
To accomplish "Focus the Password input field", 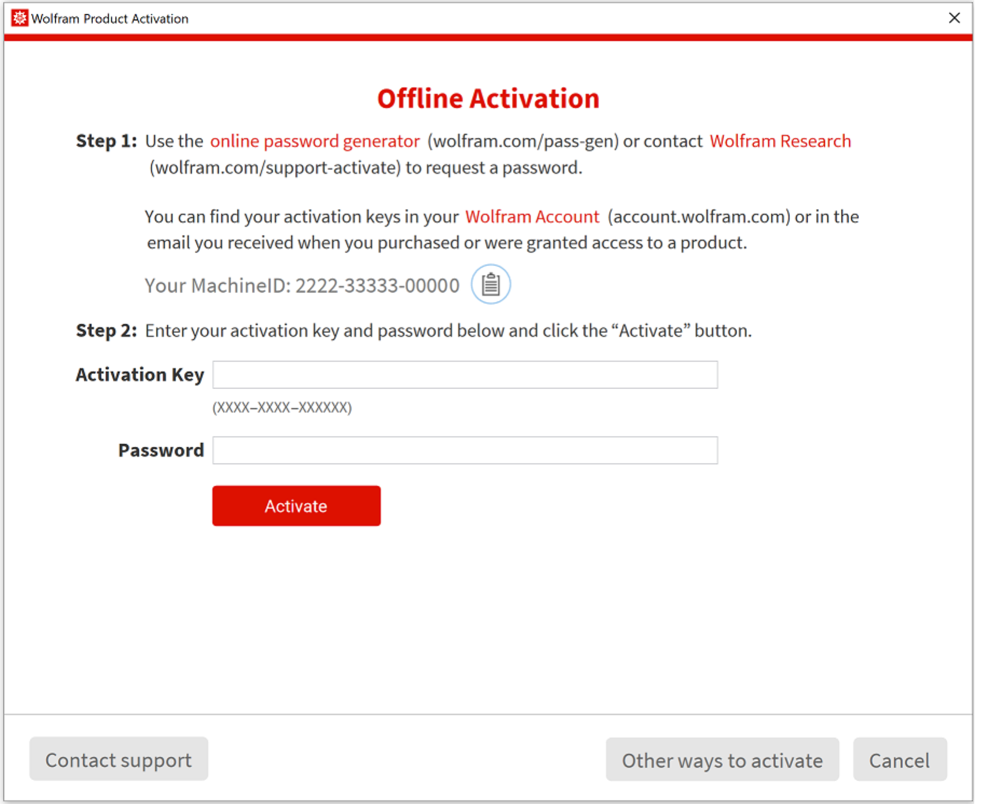I will coord(465,450).
